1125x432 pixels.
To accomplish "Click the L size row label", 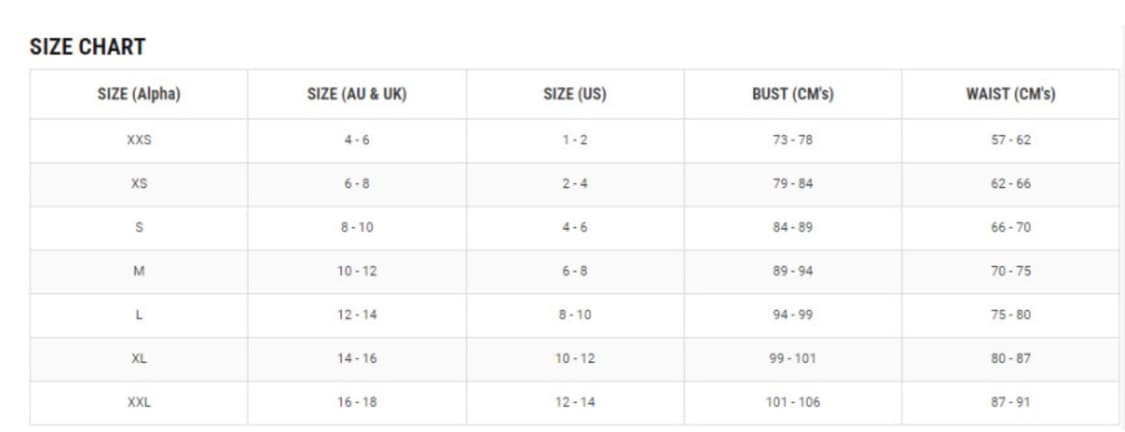I will click(x=139, y=315).
